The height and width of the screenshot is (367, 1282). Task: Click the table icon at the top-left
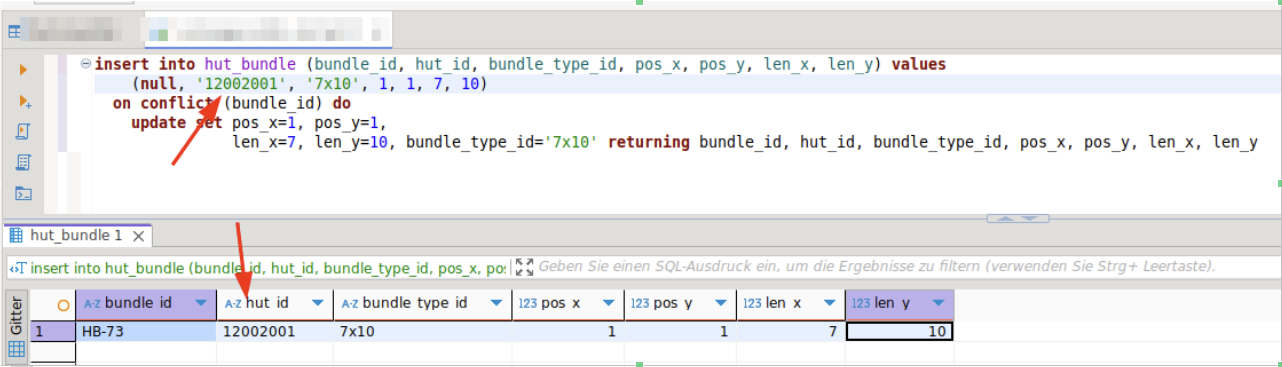tap(15, 31)
